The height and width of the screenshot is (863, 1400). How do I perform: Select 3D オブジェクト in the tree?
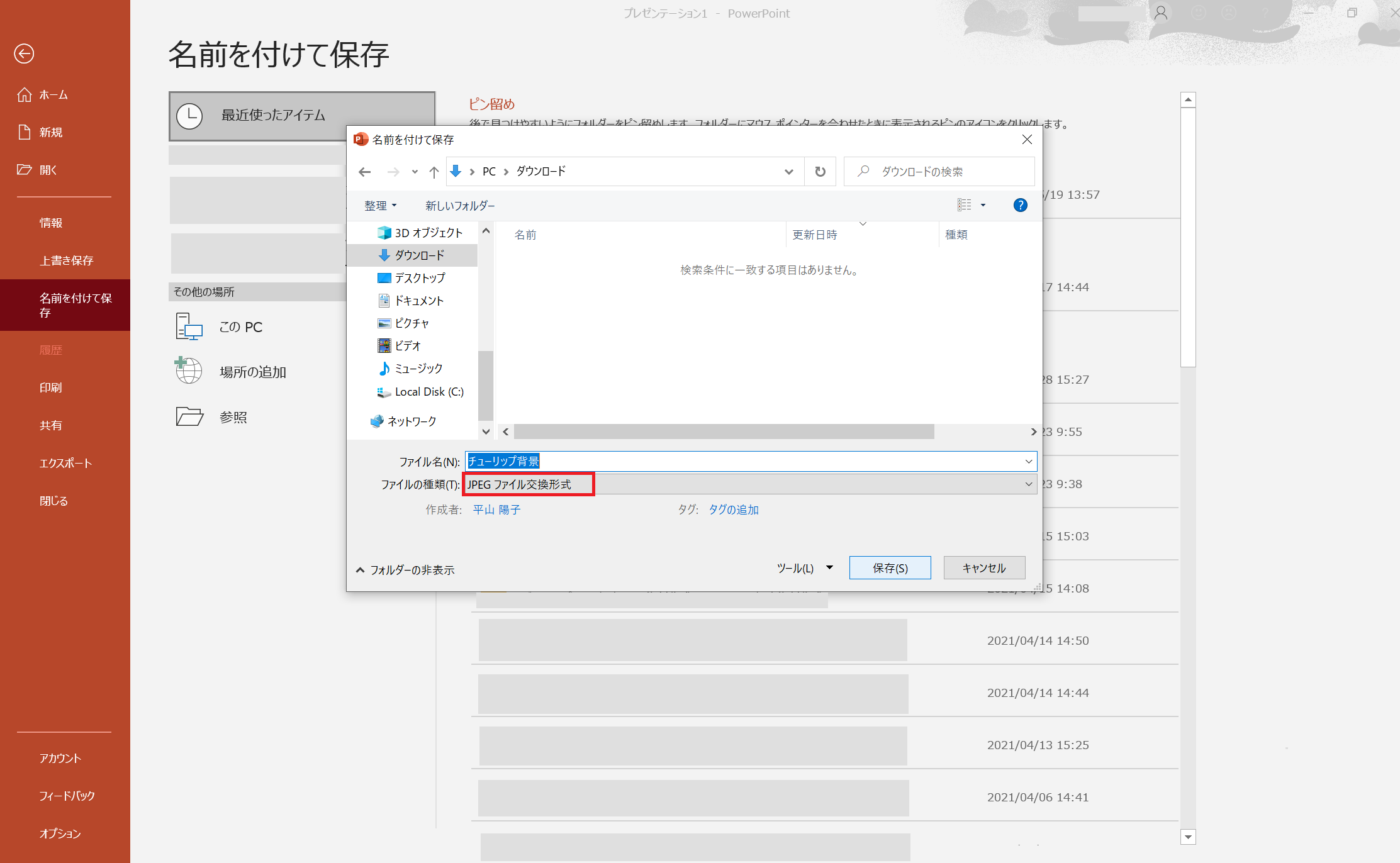click(x=420, y=233)
